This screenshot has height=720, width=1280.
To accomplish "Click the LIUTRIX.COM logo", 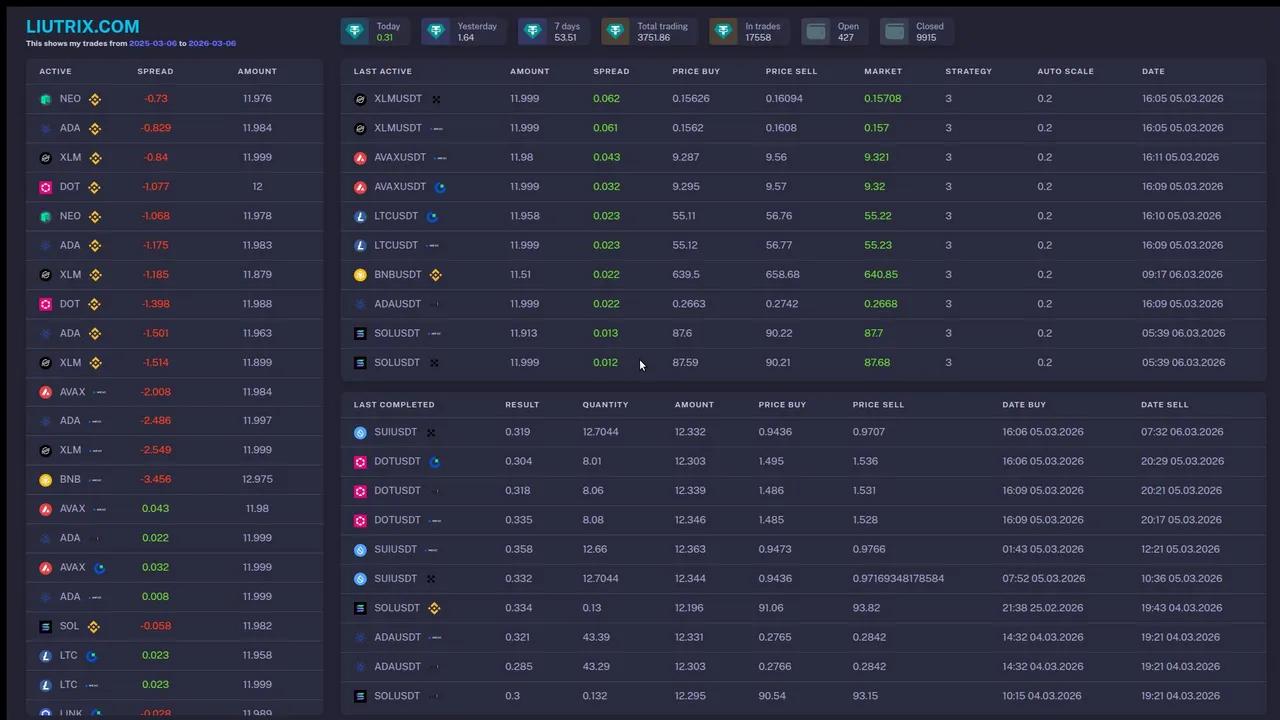I will (x=83, y=27).
